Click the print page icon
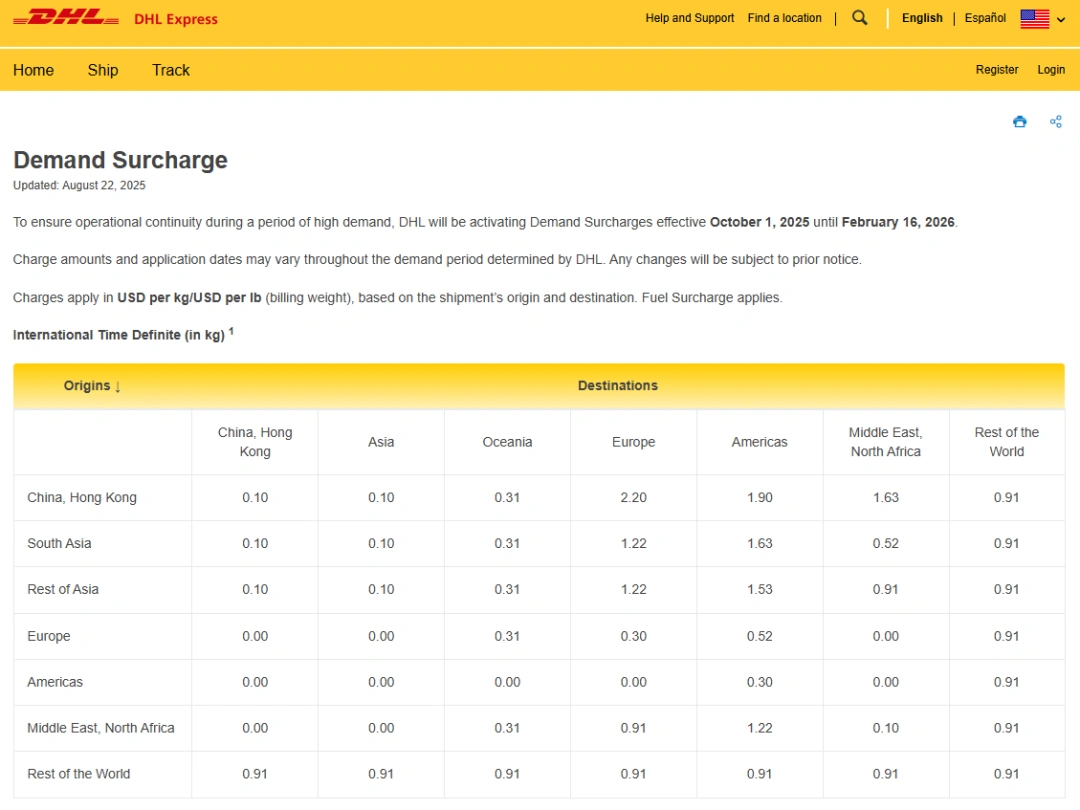 click(x=1019, y=122)
